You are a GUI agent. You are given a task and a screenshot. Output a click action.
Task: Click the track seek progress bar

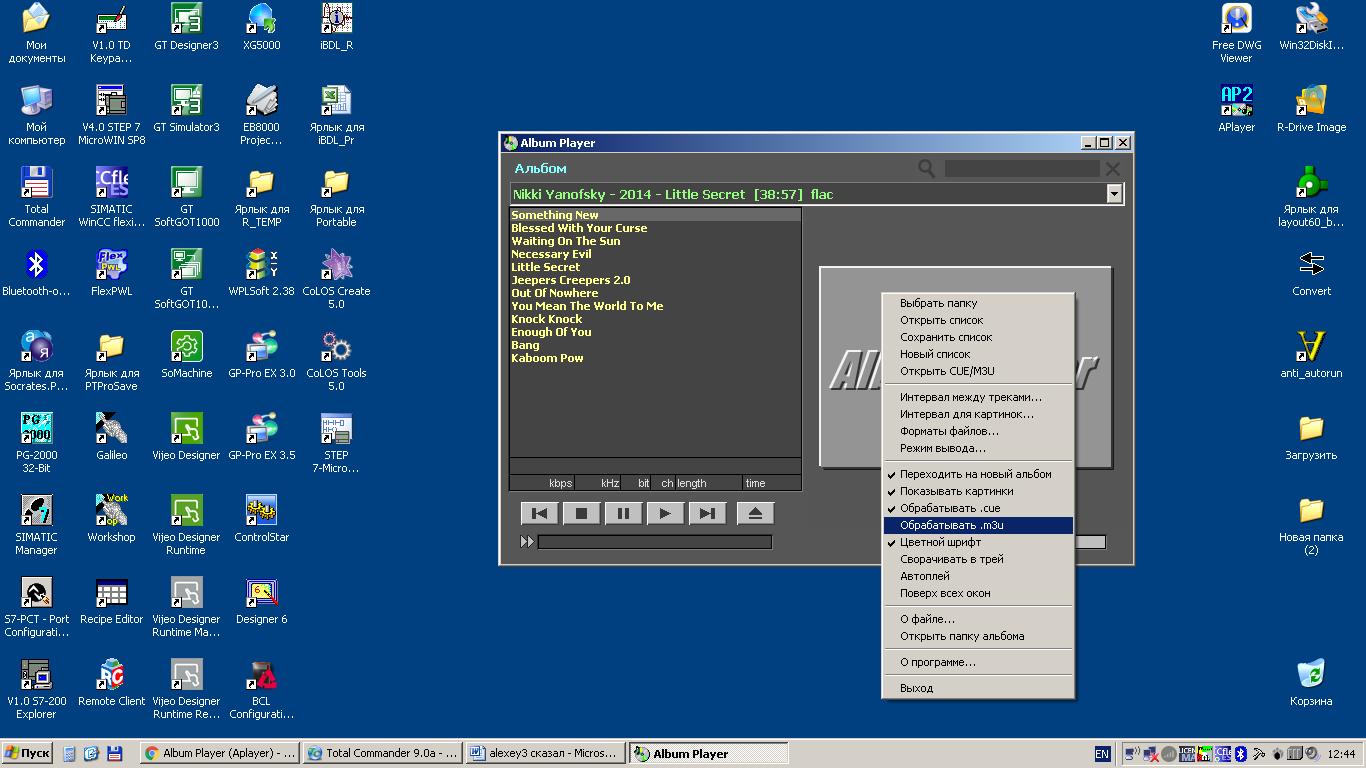pyautogui.click(x=655, y=542)
